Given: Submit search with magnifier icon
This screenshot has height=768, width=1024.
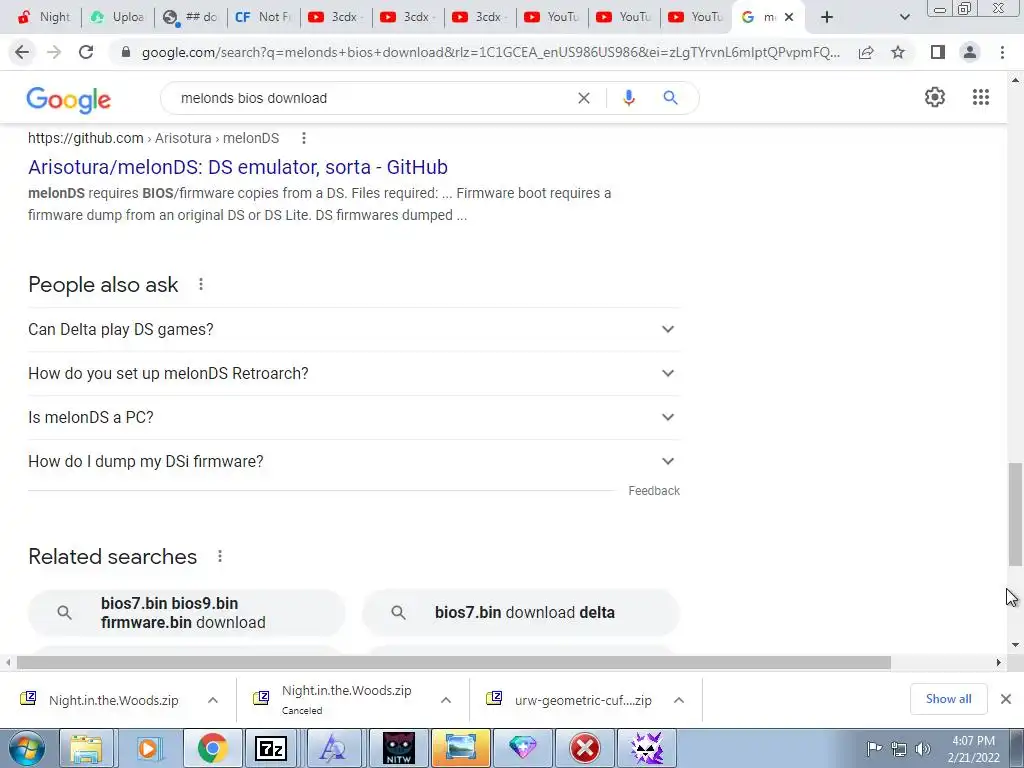Looking at the screenshot, I should [670, 98].
